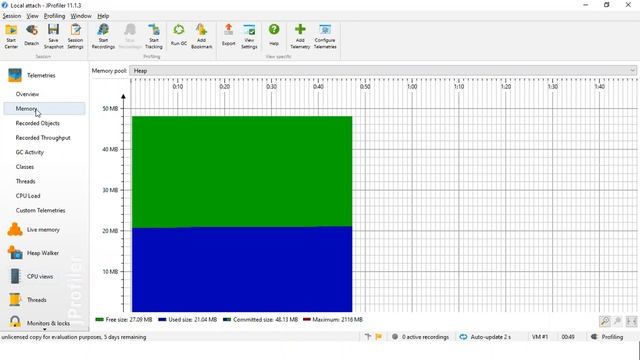Detach from the profiled JVM

[x=31, y=35]
